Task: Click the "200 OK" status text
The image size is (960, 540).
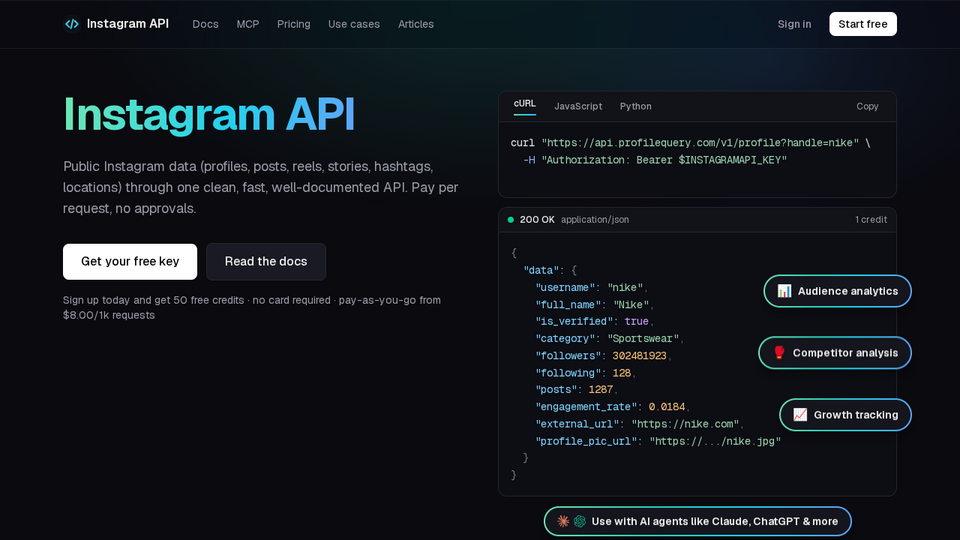Action: coord(537,219)
